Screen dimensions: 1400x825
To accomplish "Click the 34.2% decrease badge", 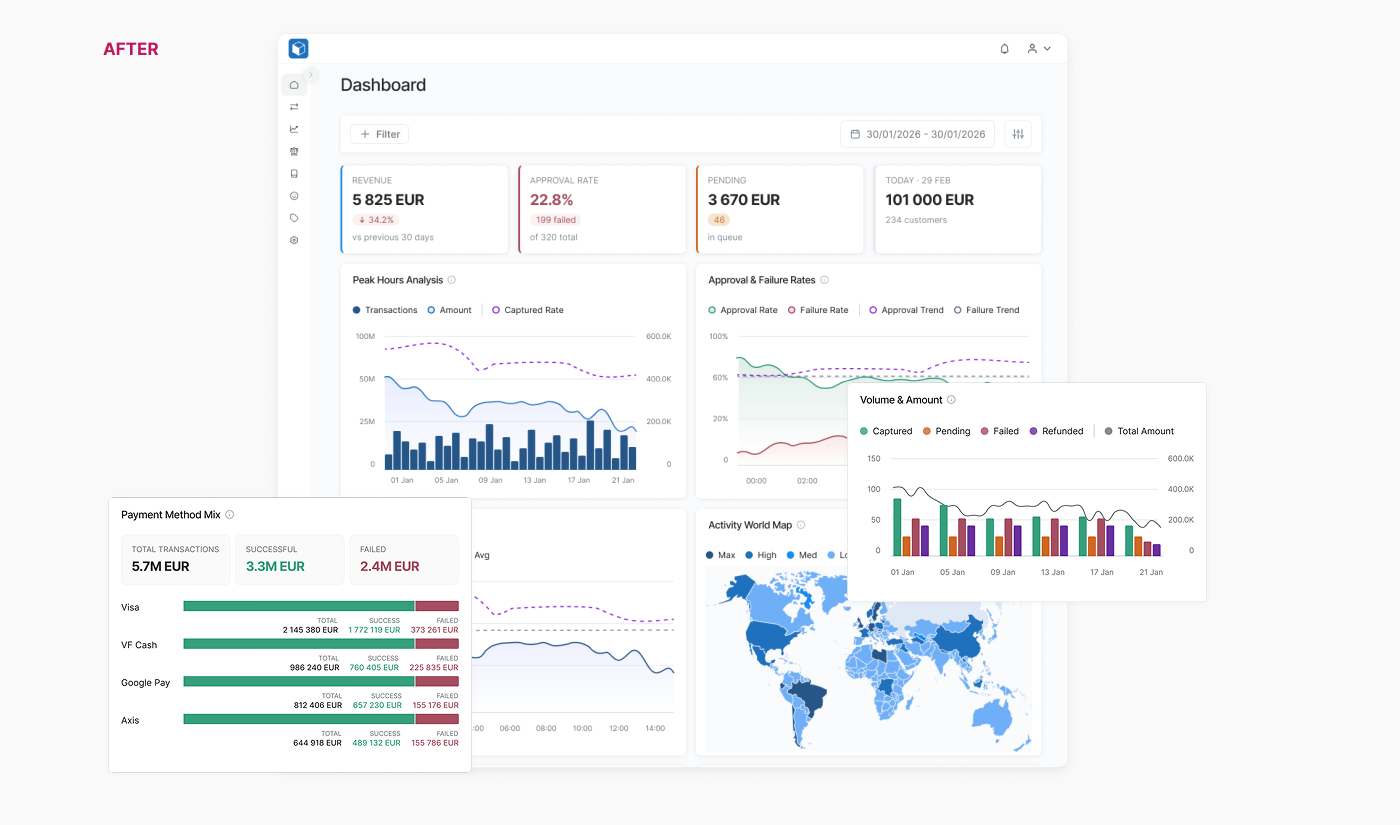I will [375, 220].
